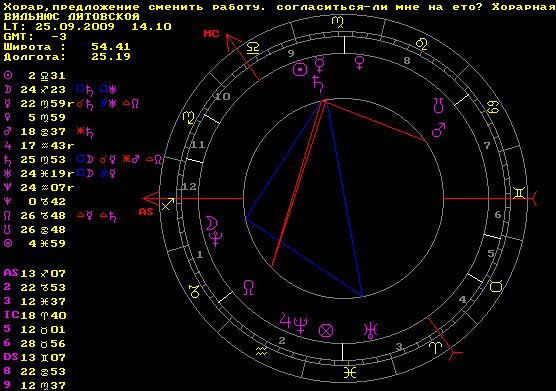The height and width of the screenshot is (391, 556).
Task: Select the Venus glyph near house 8
Action: pos(360,63)
